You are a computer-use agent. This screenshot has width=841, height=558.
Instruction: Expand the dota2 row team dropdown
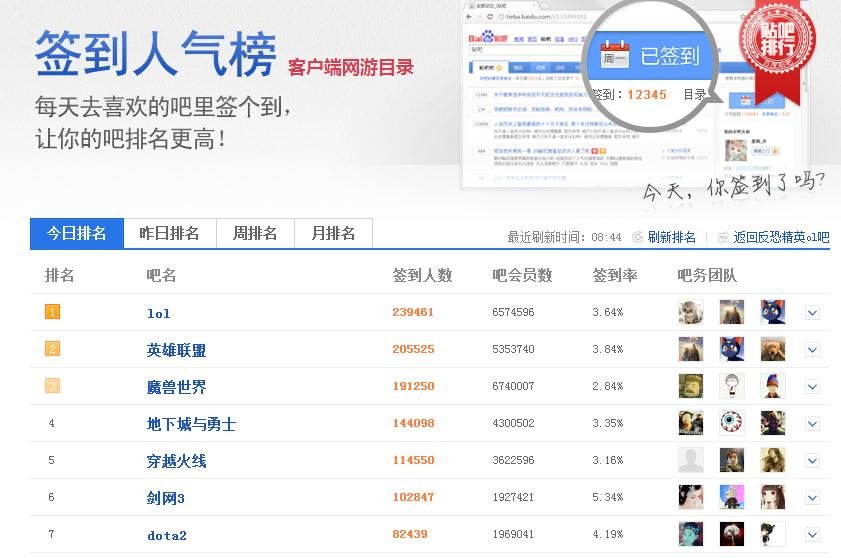tap(813, 535)
